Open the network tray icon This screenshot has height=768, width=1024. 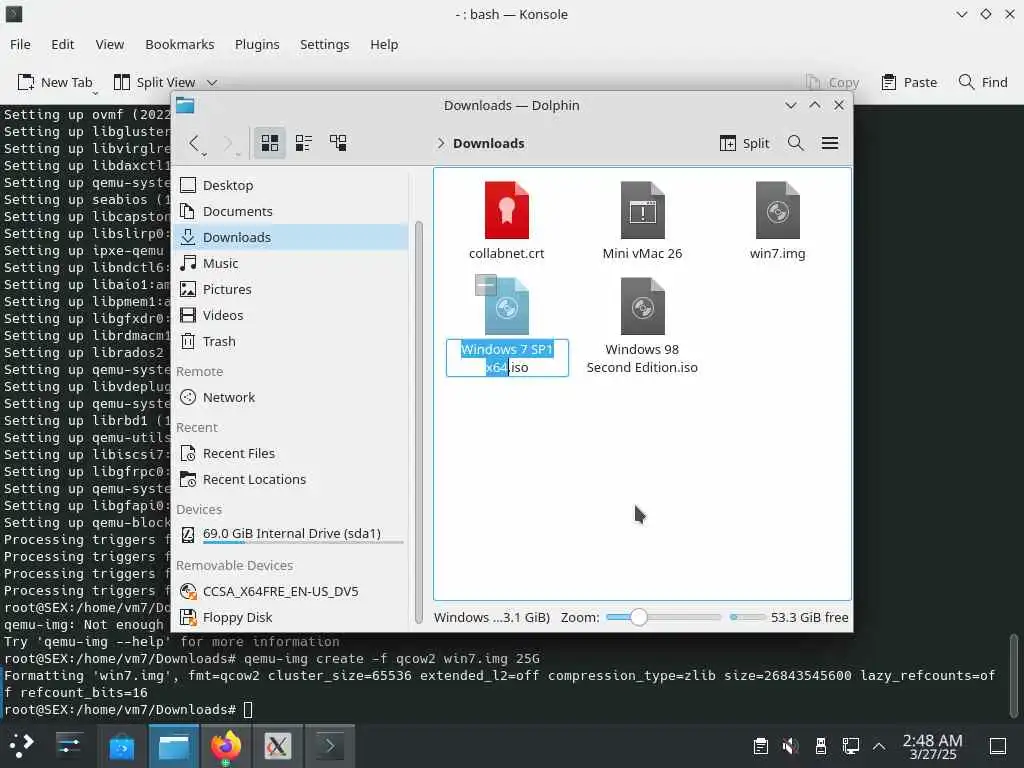850,746
